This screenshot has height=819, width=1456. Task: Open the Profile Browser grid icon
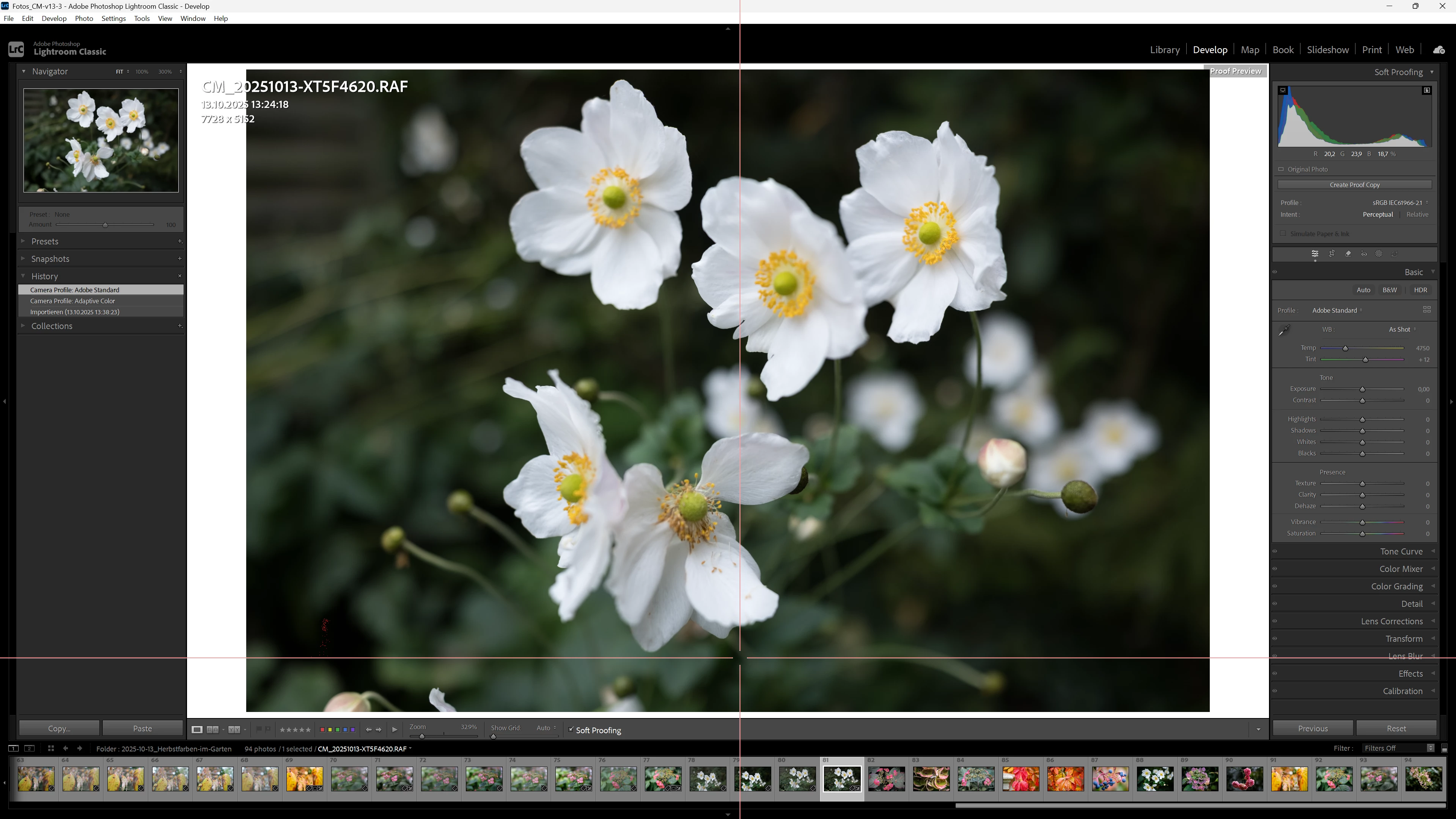point(1427,310)
